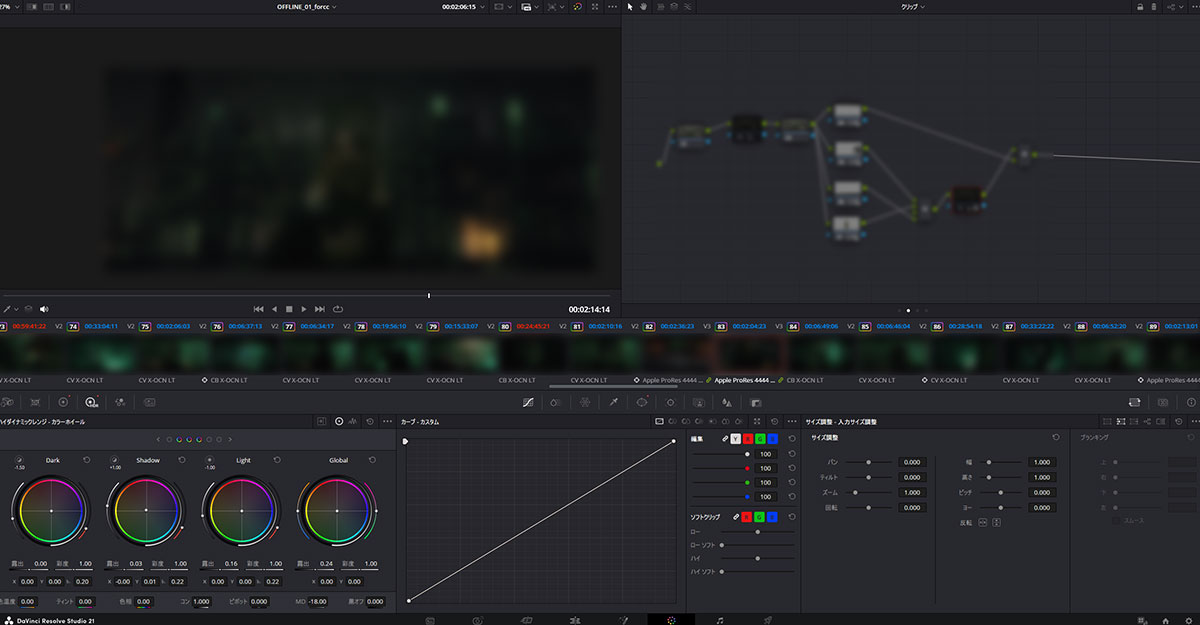Open the HDR color wheels palette
Viewport: 1200px width, 625px height.
pos(91,401)
